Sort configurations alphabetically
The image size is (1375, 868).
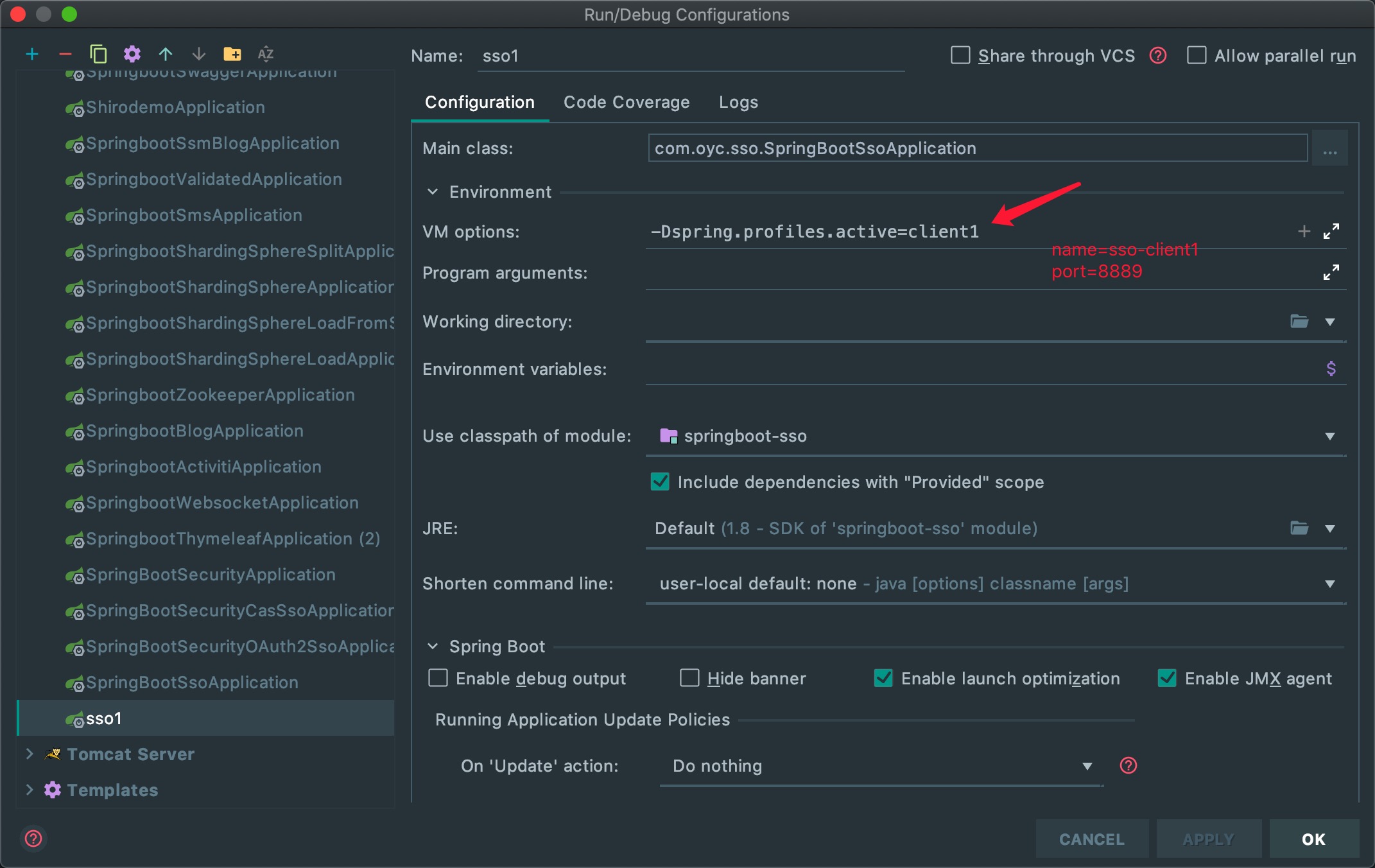coord(265,54)
